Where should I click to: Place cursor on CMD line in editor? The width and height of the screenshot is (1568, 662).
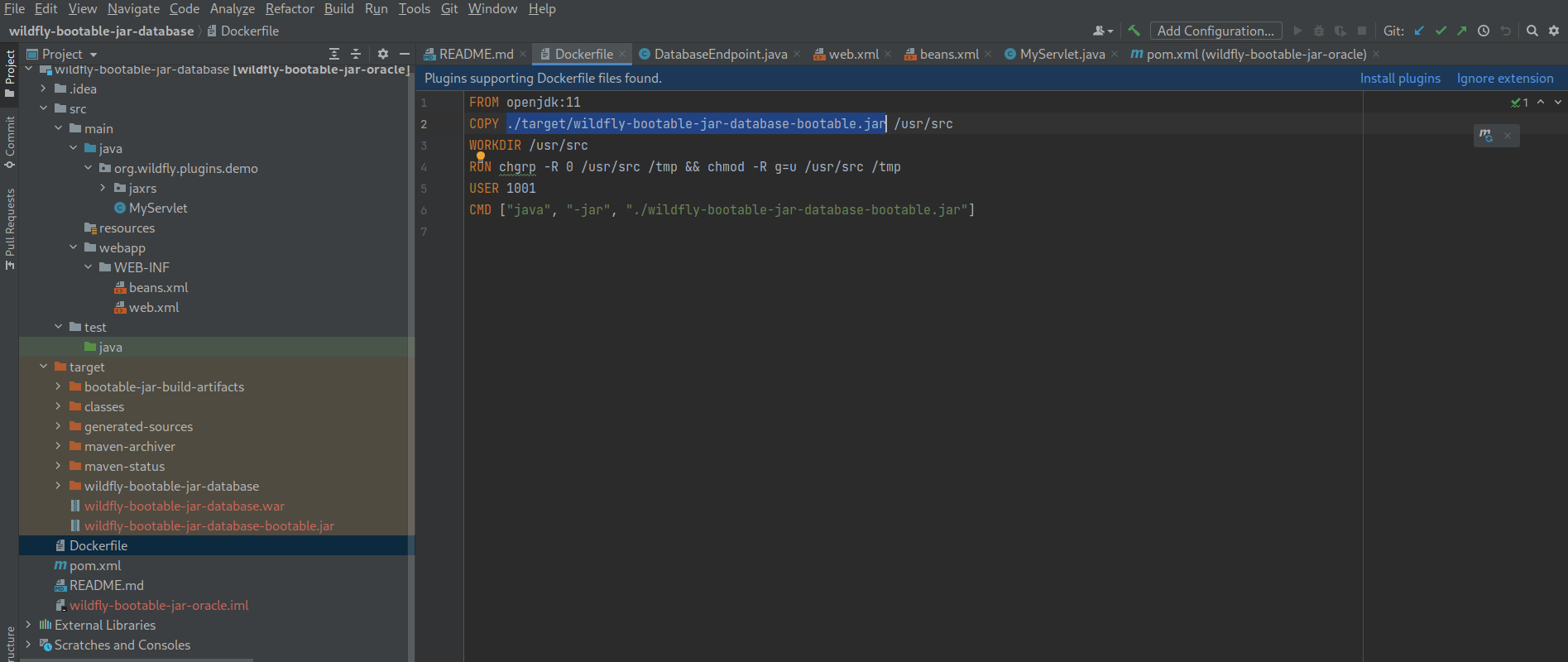[722, 210]
